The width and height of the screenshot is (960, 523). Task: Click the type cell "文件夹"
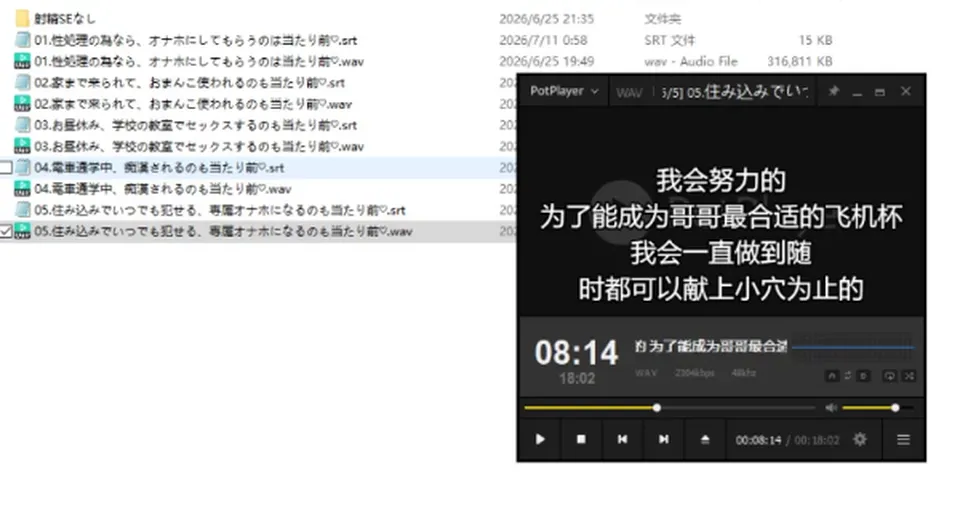pyautogui.click(x=662, y=19)
